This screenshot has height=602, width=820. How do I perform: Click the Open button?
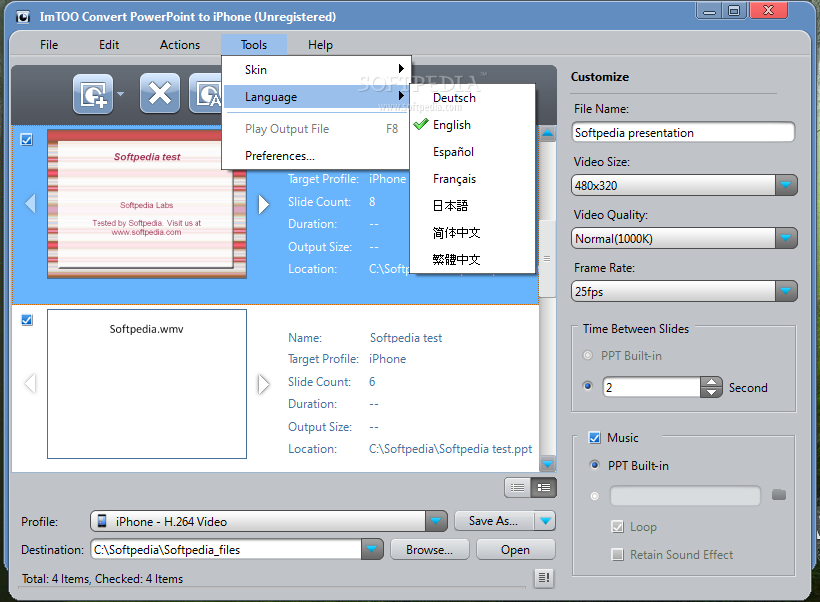[x=516, y=550]
